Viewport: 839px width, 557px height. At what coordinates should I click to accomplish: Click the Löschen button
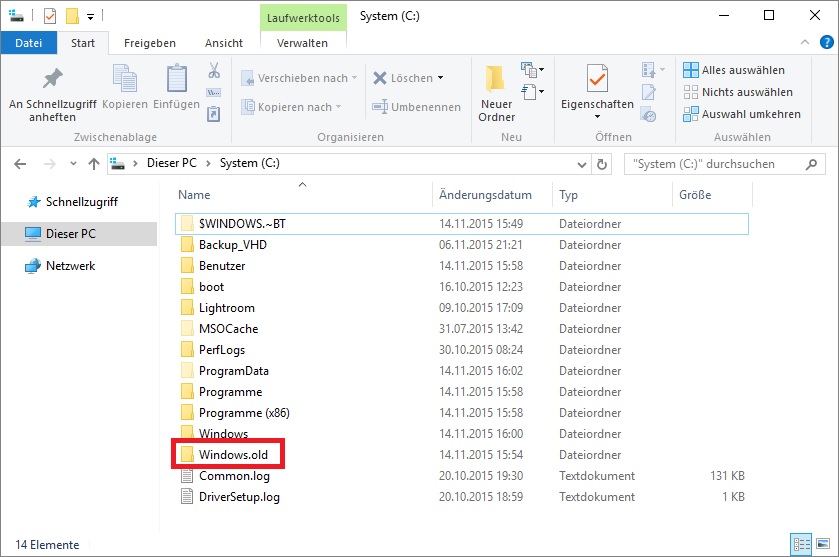(x=408, y=78)
